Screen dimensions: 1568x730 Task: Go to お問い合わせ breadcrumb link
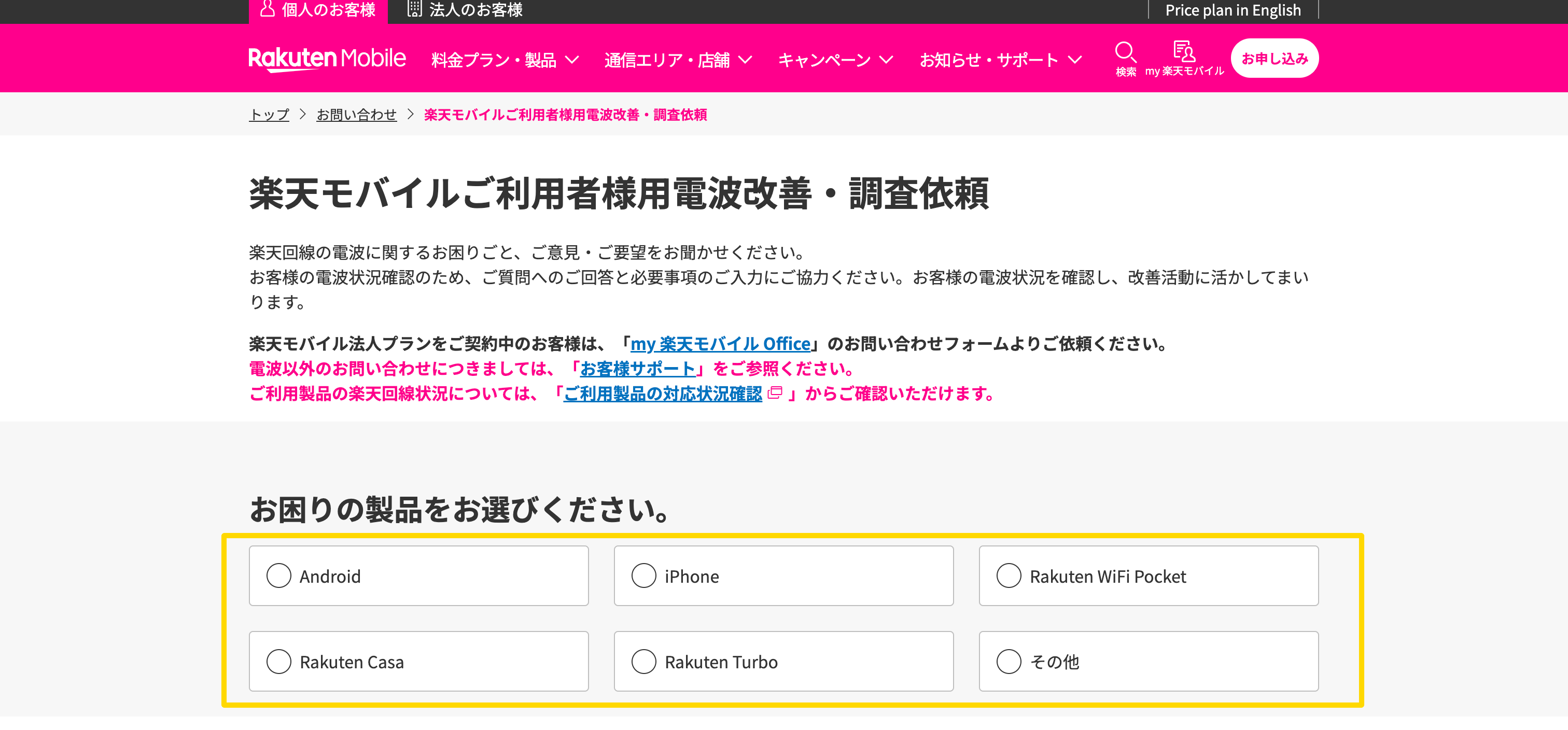point(357,115)
